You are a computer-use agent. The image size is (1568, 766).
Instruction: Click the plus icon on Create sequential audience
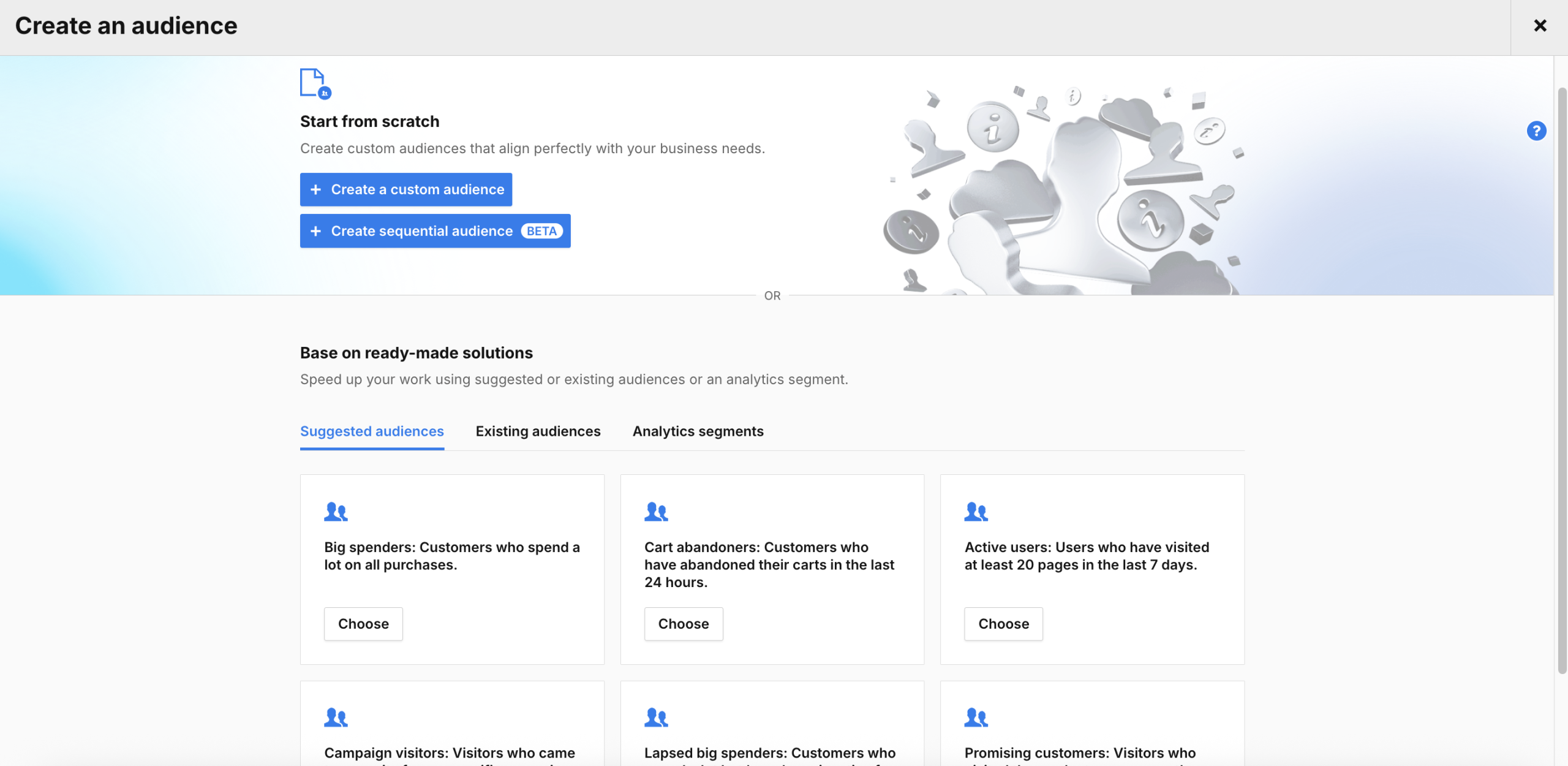click(317, 231)
